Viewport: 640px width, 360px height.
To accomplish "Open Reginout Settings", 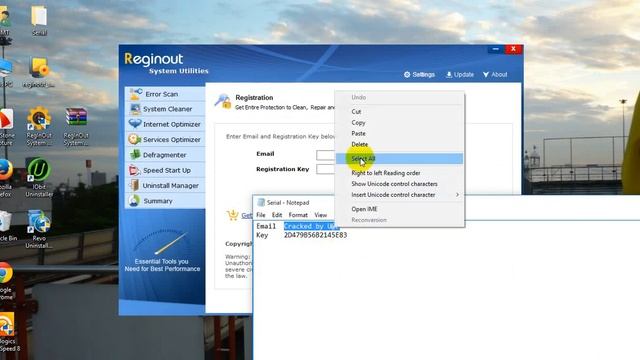I will pyautogui.click(x=419, y=75).
